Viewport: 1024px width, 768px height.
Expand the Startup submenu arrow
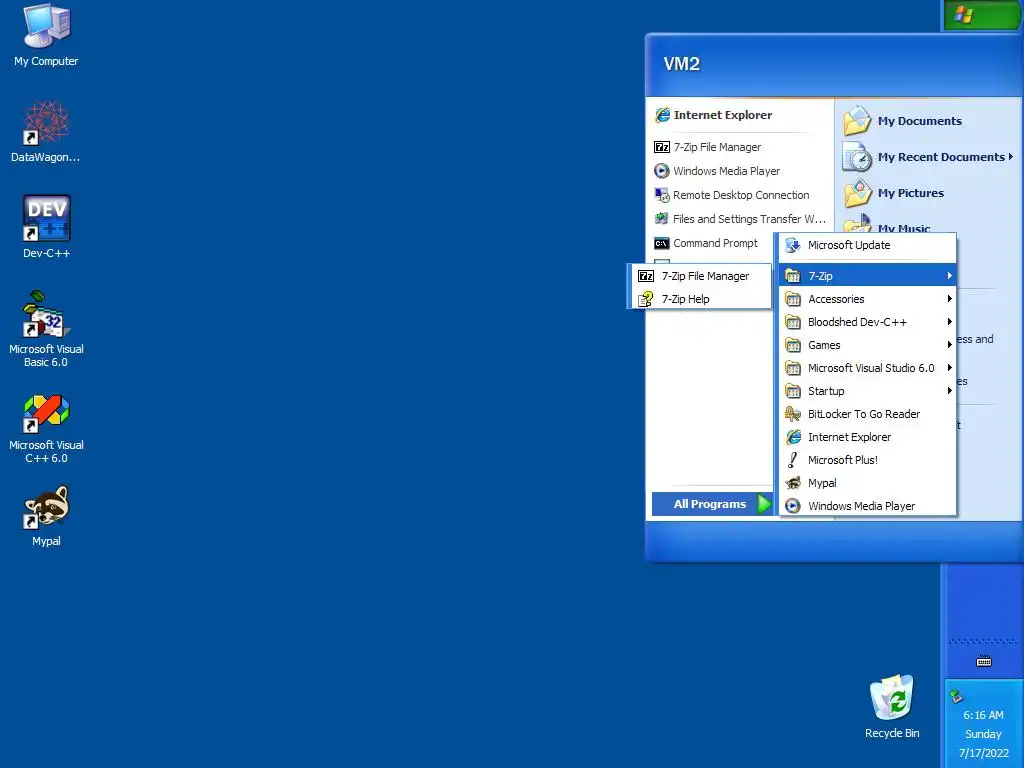(x=950, y=391)
